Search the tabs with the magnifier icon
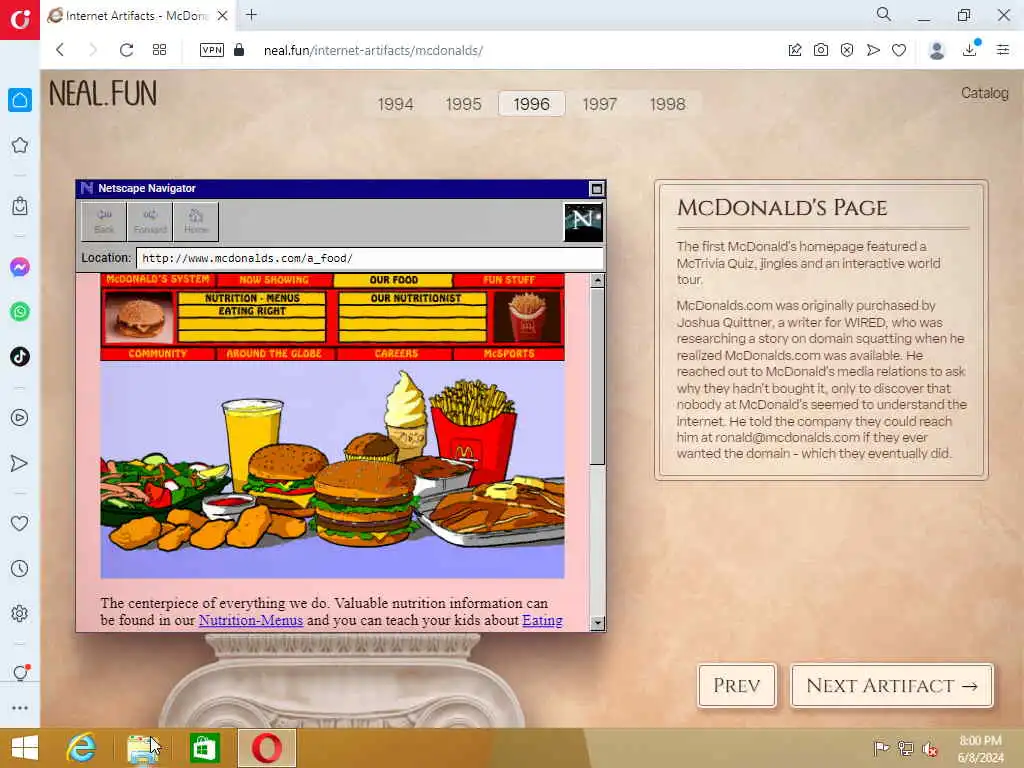 [884, 14]
